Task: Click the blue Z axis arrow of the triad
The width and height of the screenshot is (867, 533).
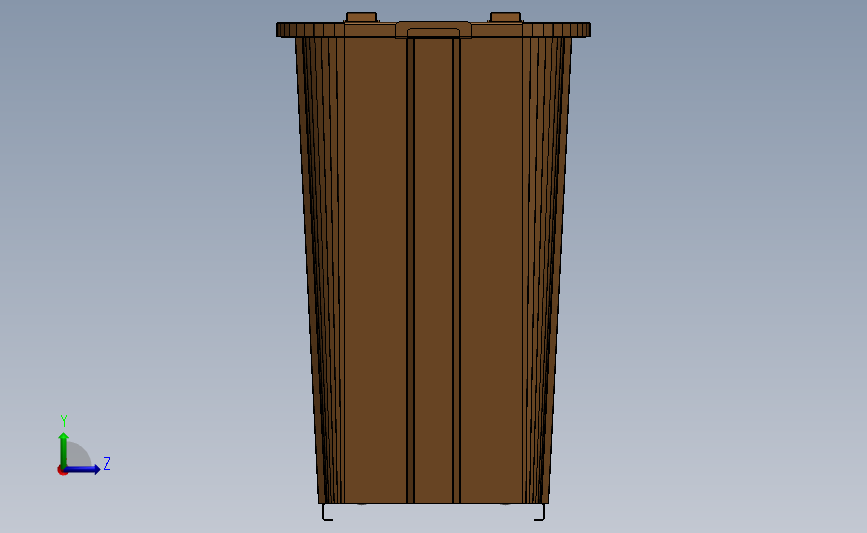Action: point(82,469)
